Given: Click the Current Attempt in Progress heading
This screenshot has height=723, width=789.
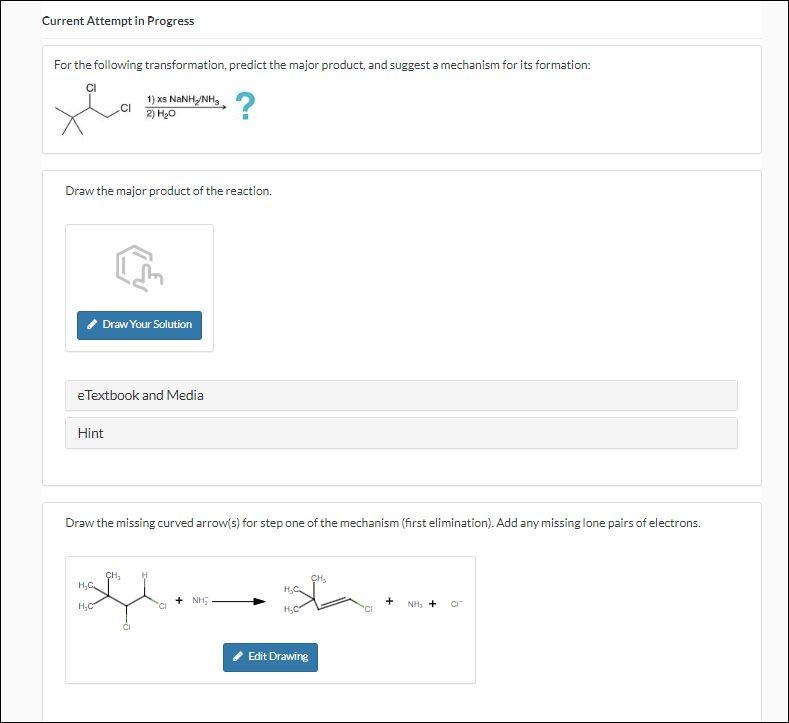Looking at the screenshot, I should (118, 21).
